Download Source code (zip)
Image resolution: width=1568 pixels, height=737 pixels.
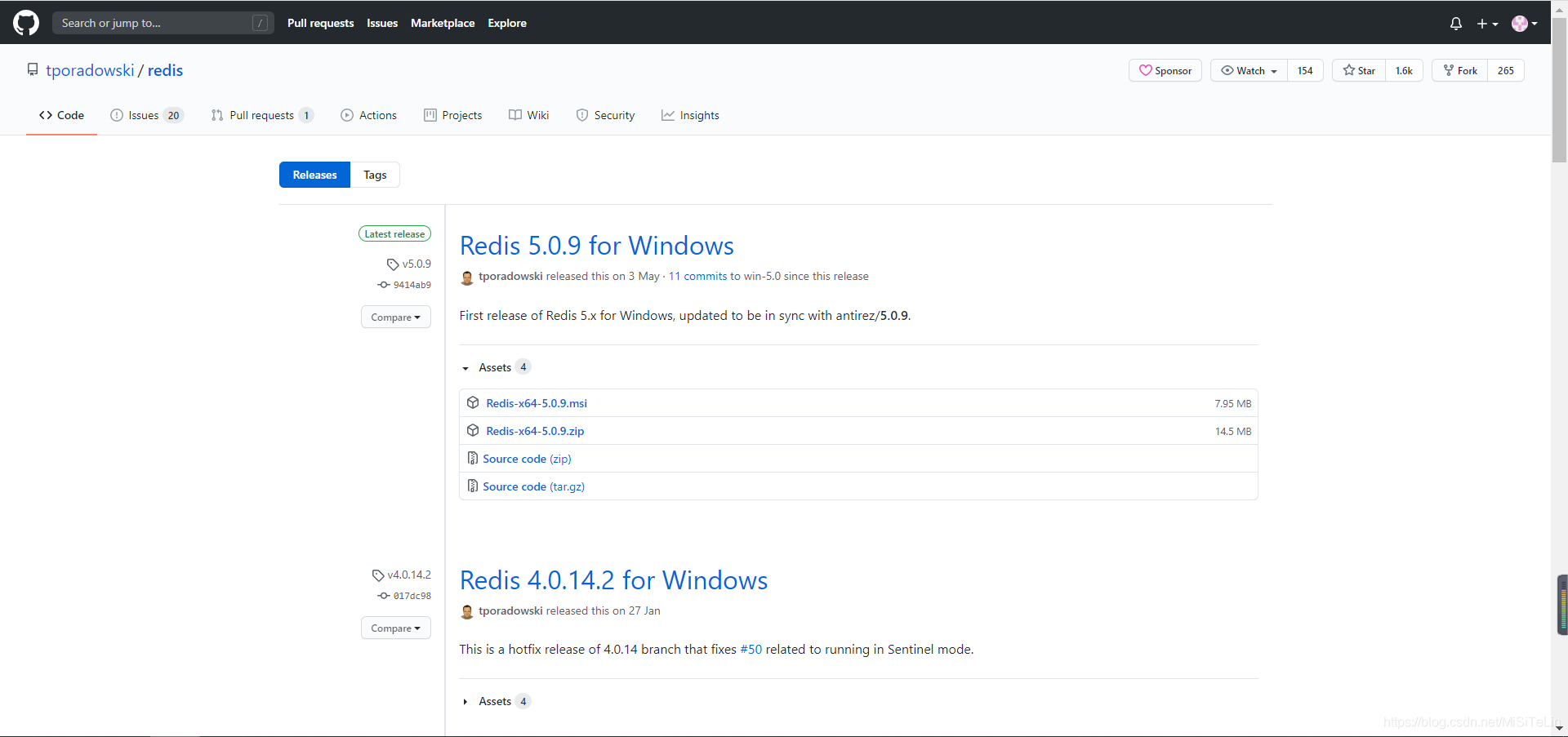(527, 459)
